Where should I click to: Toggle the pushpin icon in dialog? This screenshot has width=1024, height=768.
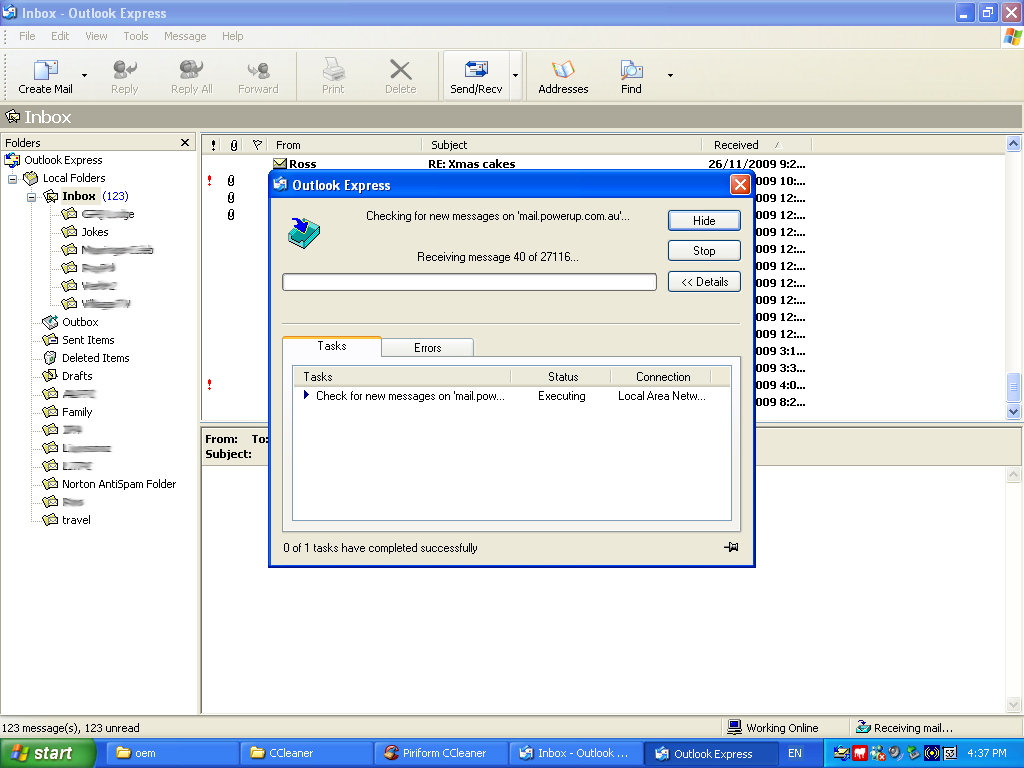tap(731, 547)
